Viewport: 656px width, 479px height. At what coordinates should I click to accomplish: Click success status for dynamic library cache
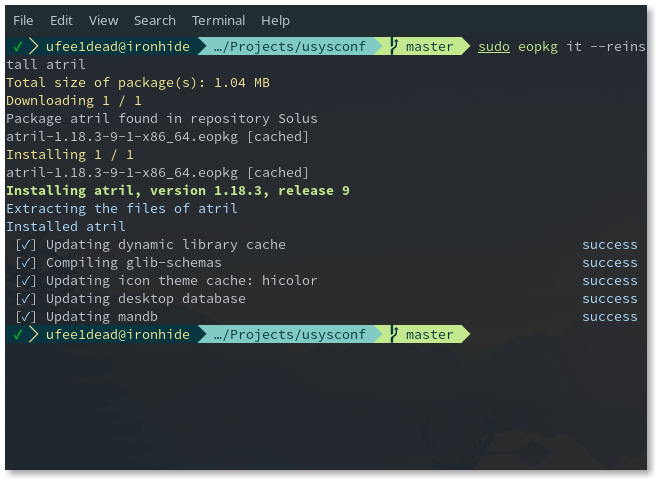click(610, 245)
